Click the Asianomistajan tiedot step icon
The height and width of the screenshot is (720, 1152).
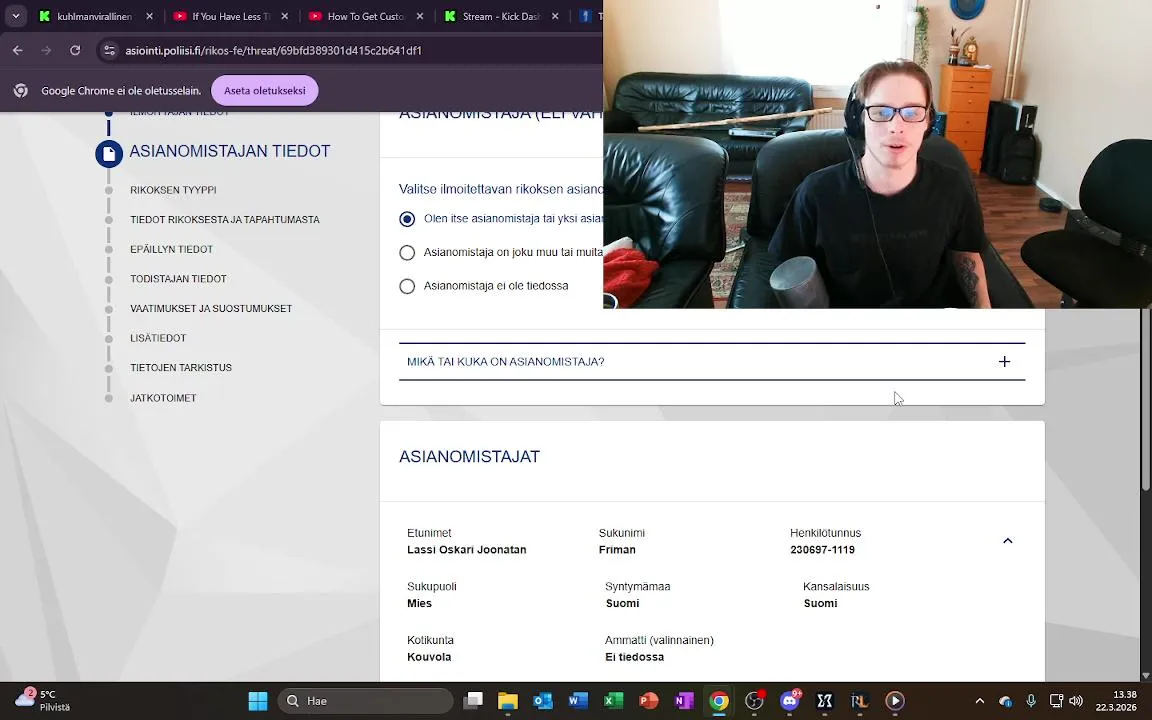[x=109, y=154]
